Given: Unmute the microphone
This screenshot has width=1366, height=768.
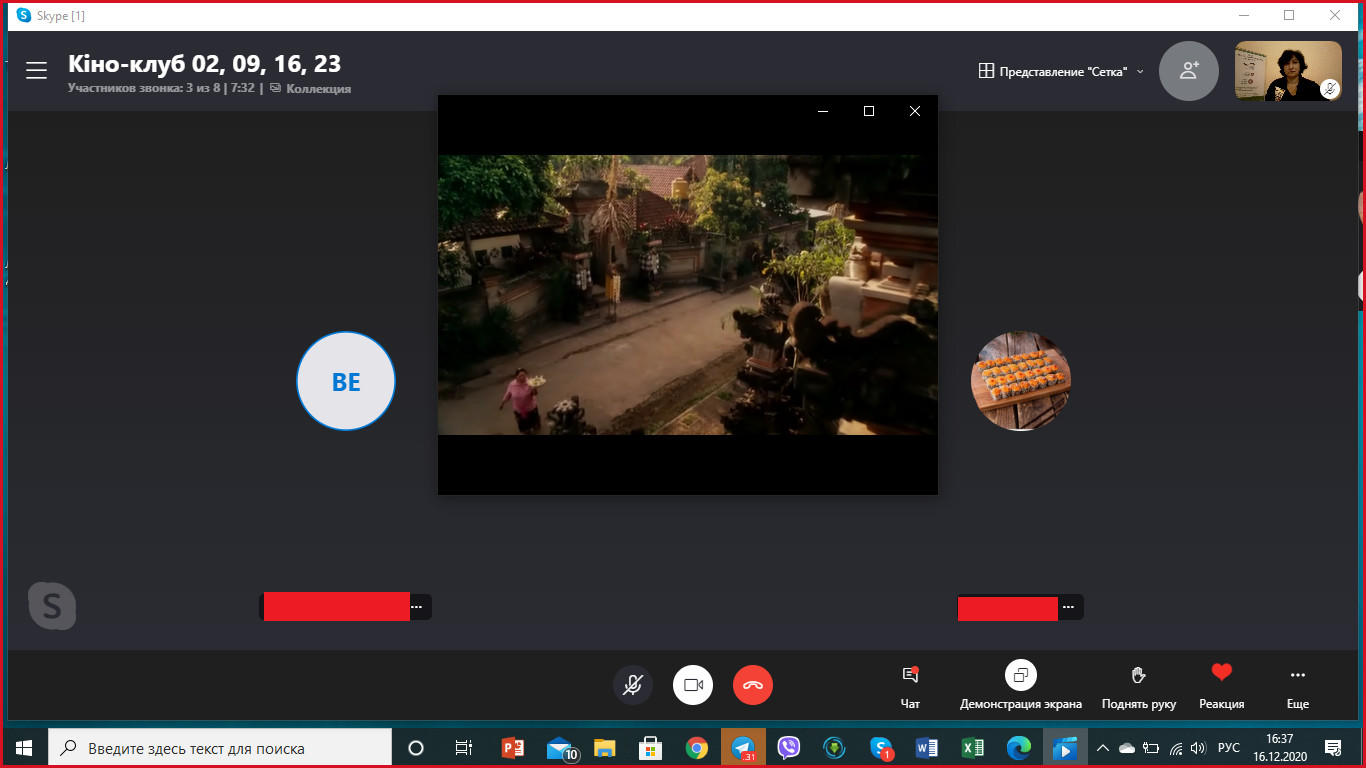Looking at the screenshot, I should [633, 685].
